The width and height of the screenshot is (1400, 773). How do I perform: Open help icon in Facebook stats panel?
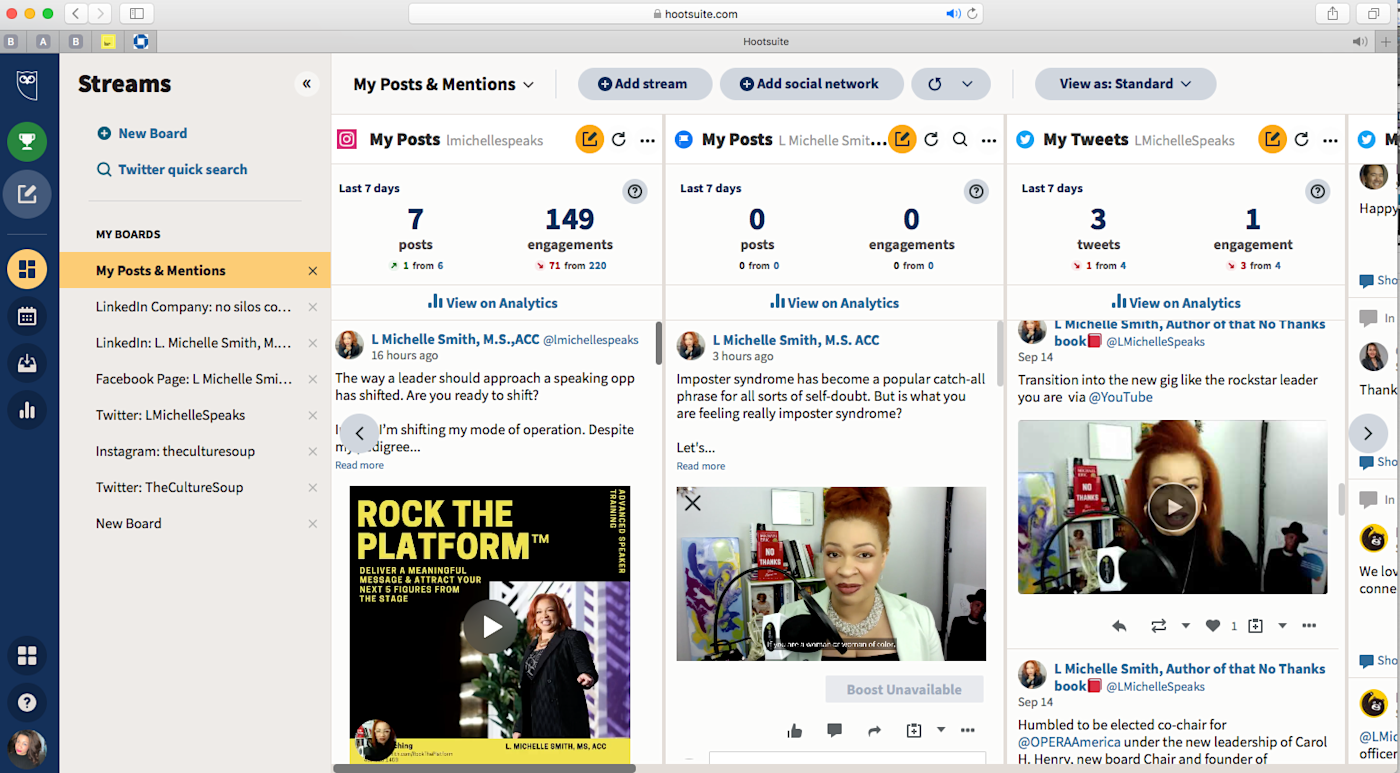point(976,192)
